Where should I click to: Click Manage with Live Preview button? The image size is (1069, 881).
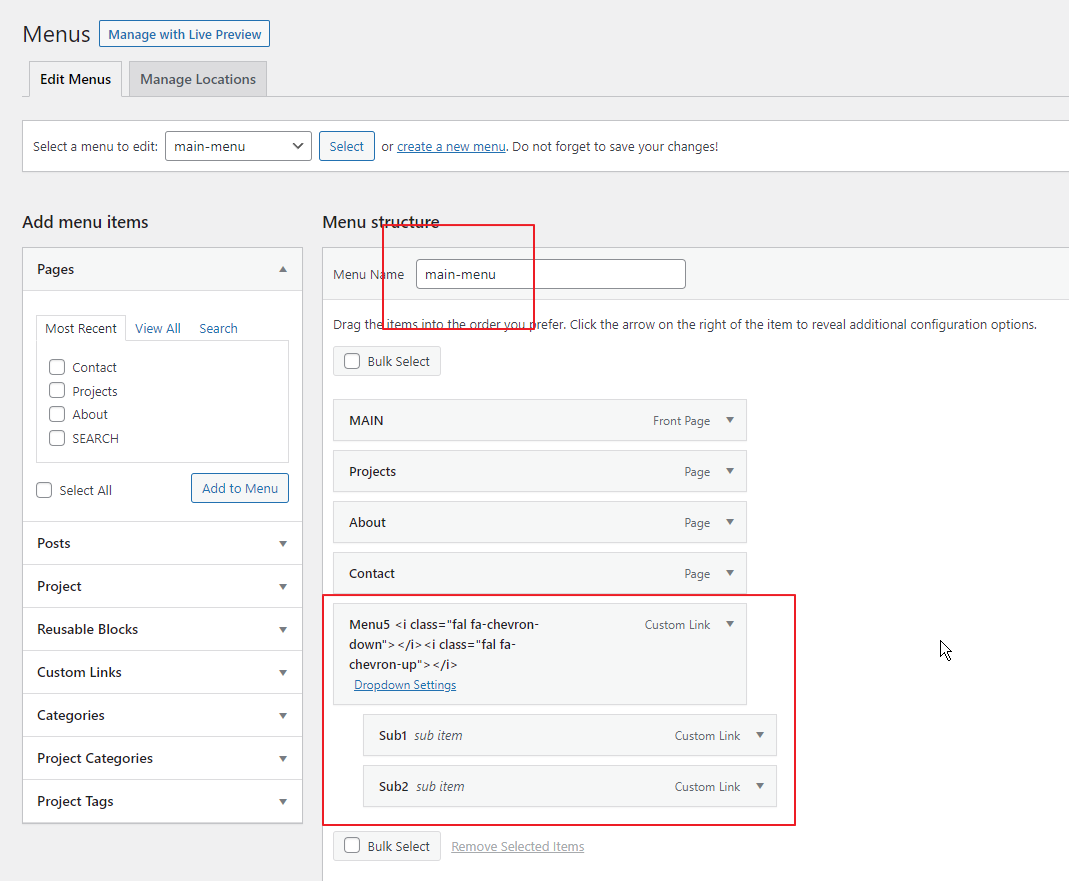click(184, 34)
